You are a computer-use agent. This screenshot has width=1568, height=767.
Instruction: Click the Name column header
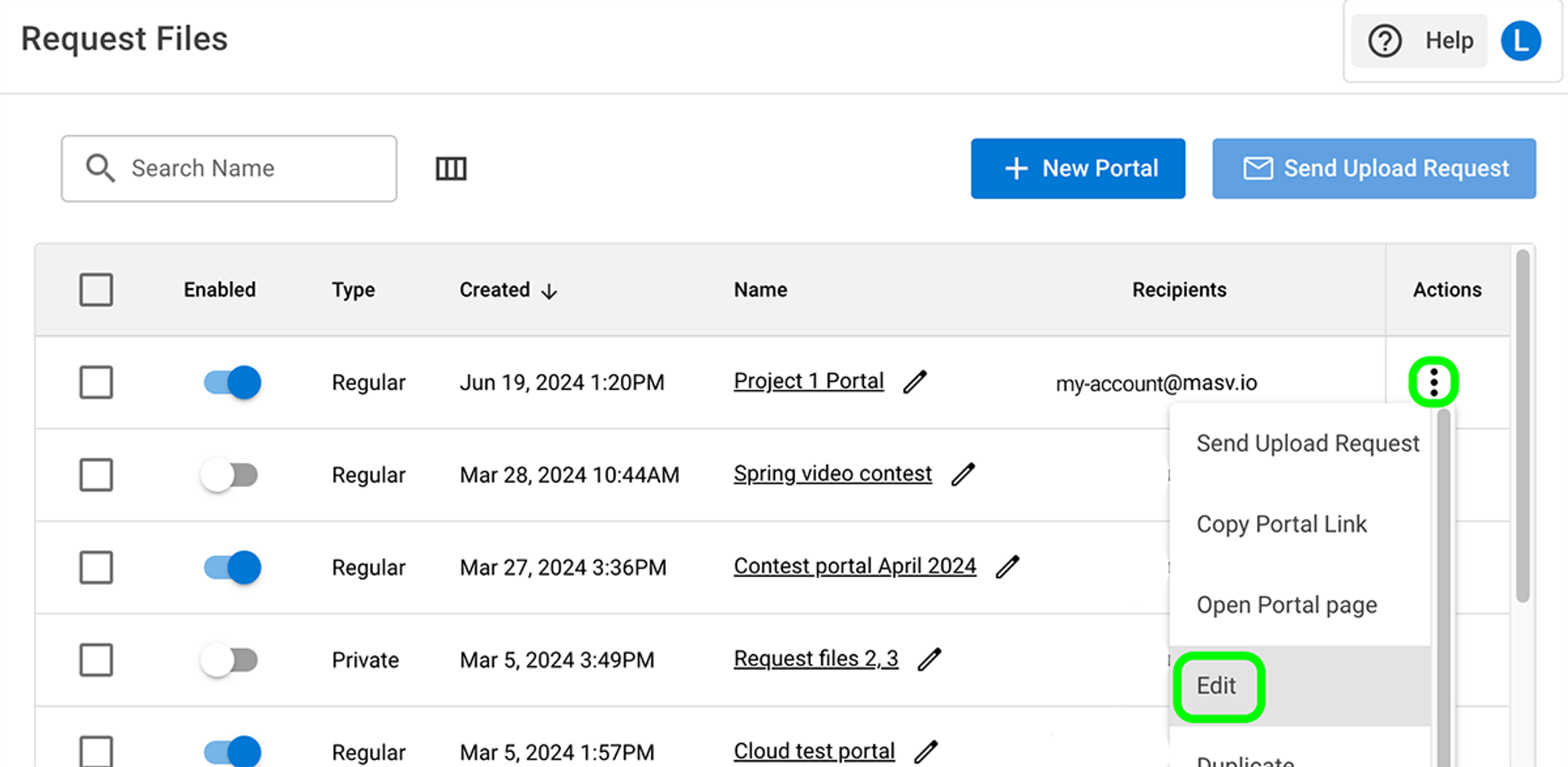tap(760, 290)
